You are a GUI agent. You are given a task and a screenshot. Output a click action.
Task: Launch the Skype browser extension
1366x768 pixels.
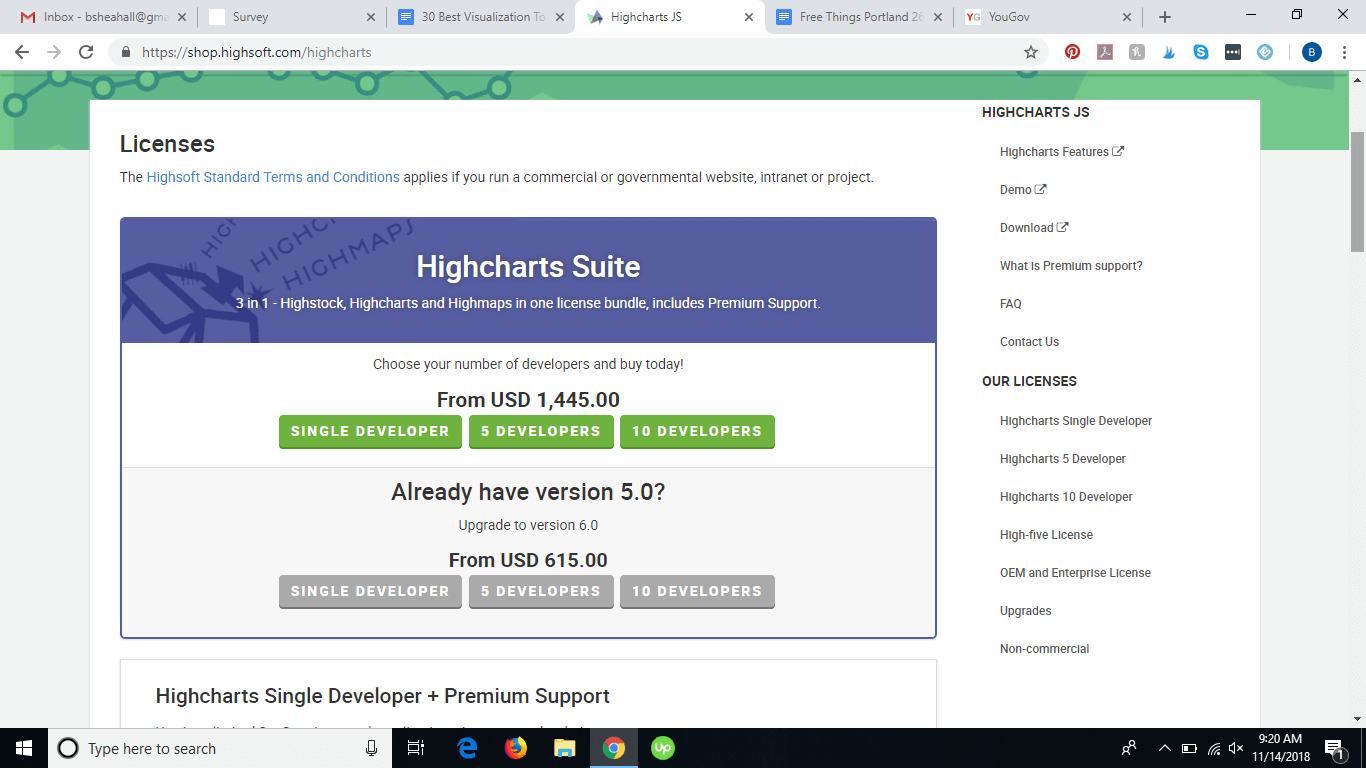coord(1200,51)
